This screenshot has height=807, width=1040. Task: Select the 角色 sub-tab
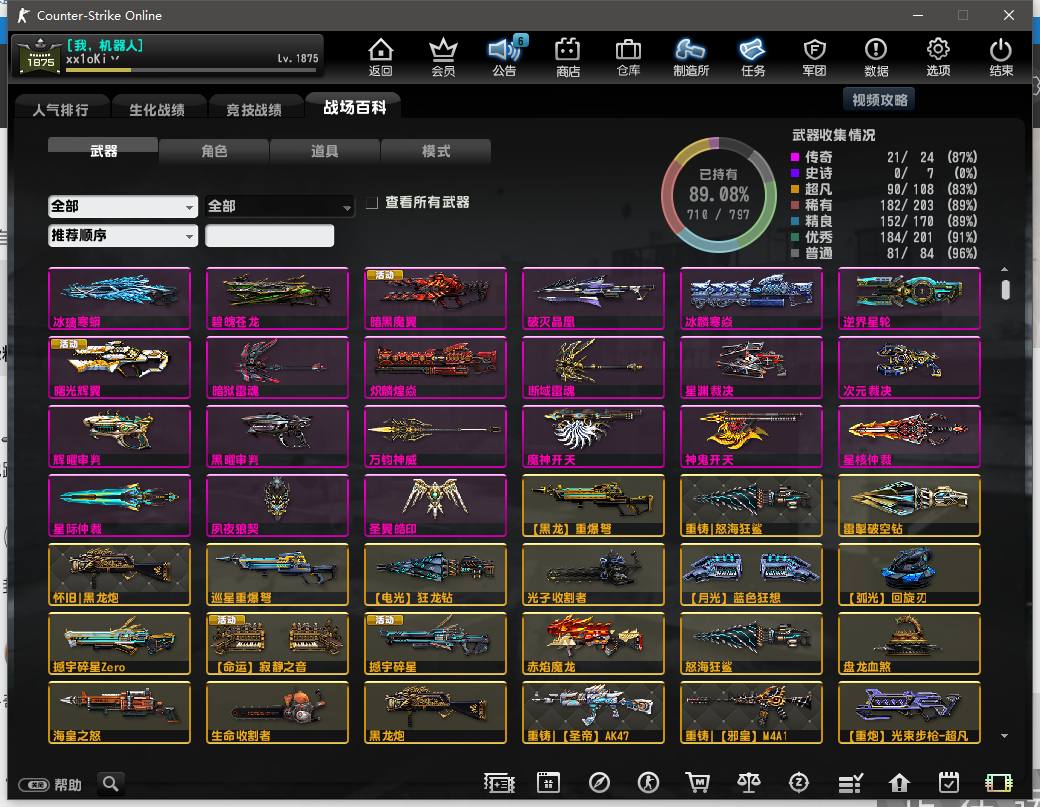[214, 151]
